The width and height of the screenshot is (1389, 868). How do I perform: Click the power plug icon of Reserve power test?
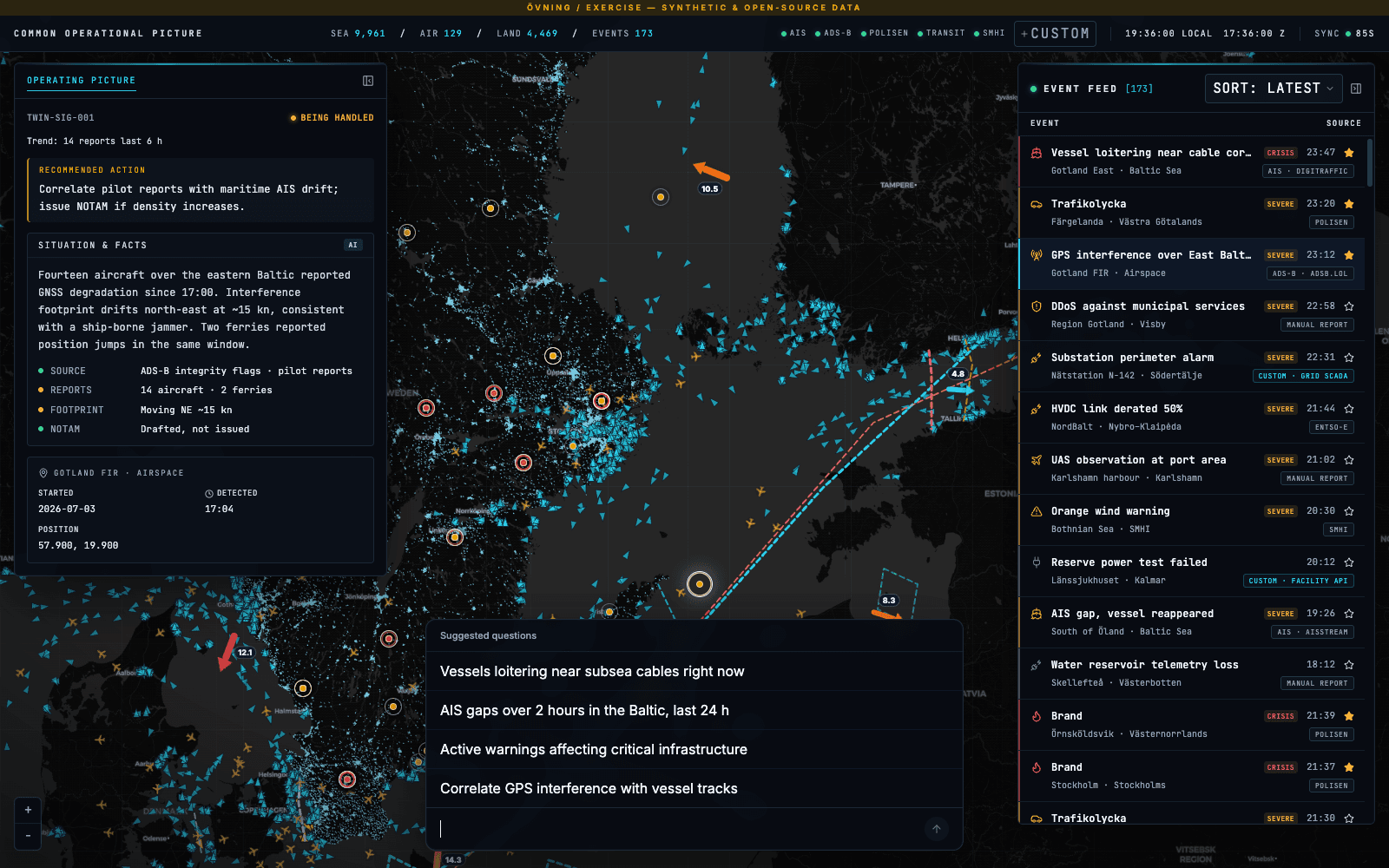coord(1036,562)
